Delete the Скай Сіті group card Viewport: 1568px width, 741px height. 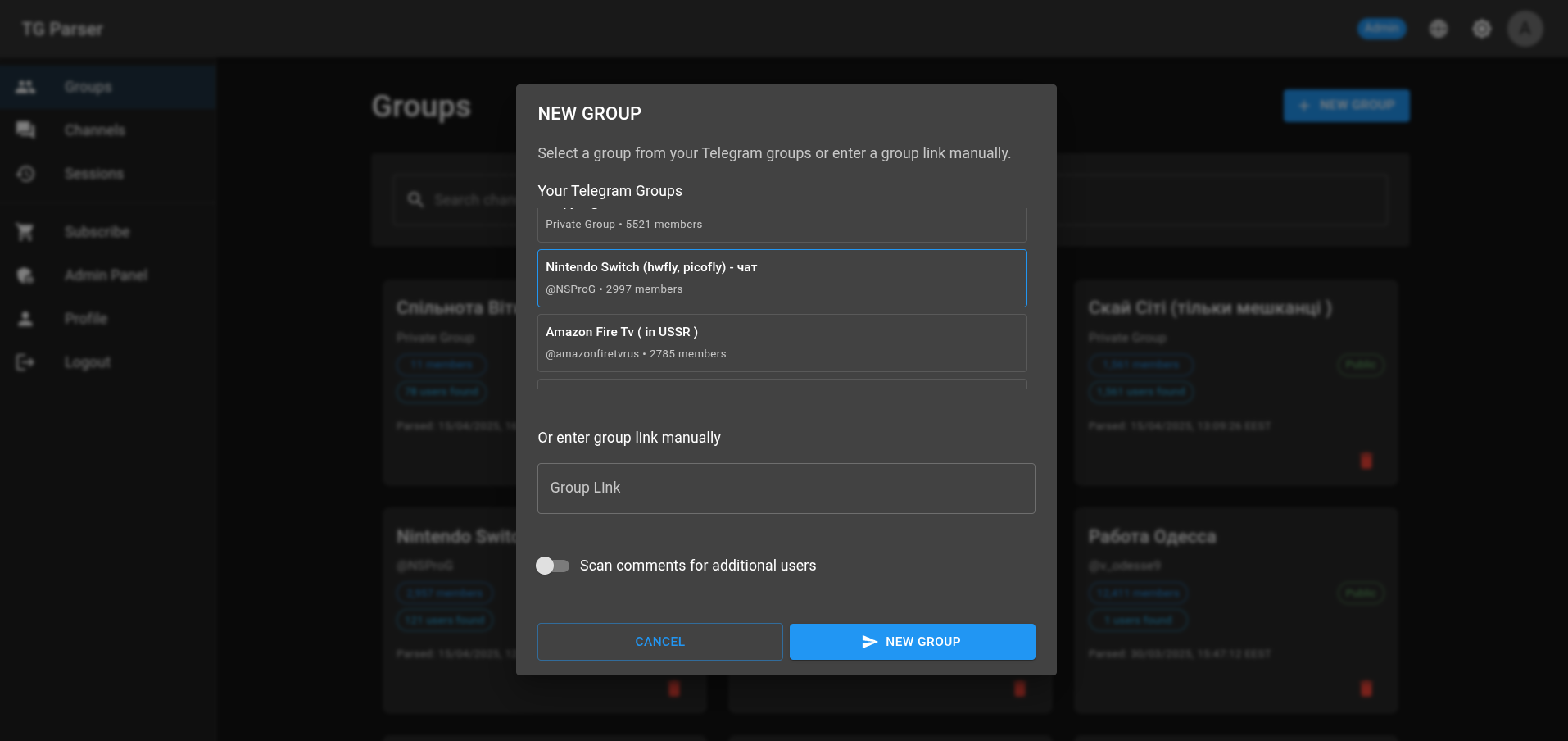coord(1366,461)
